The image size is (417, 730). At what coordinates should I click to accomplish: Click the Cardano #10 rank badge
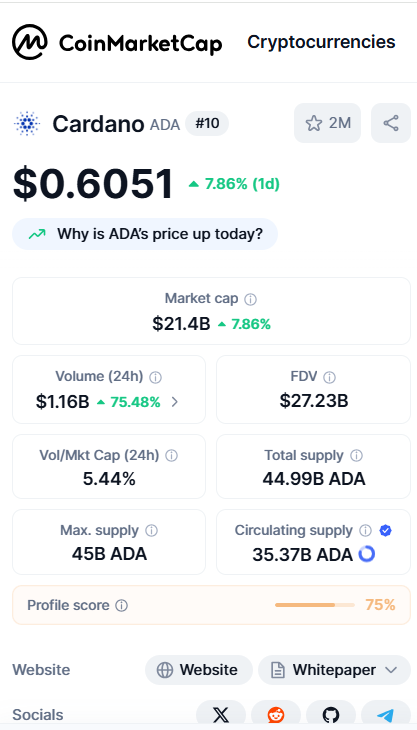(x=207, y=123)
